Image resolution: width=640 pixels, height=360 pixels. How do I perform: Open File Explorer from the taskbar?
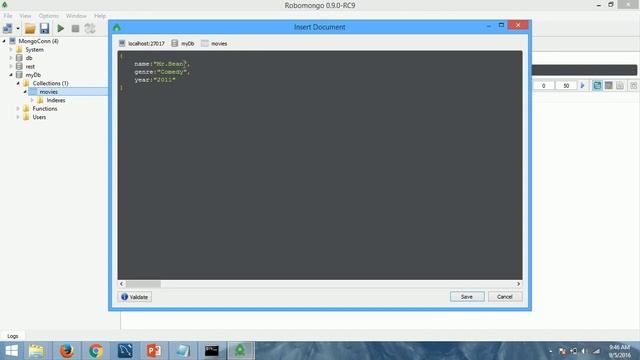point(36,351)
